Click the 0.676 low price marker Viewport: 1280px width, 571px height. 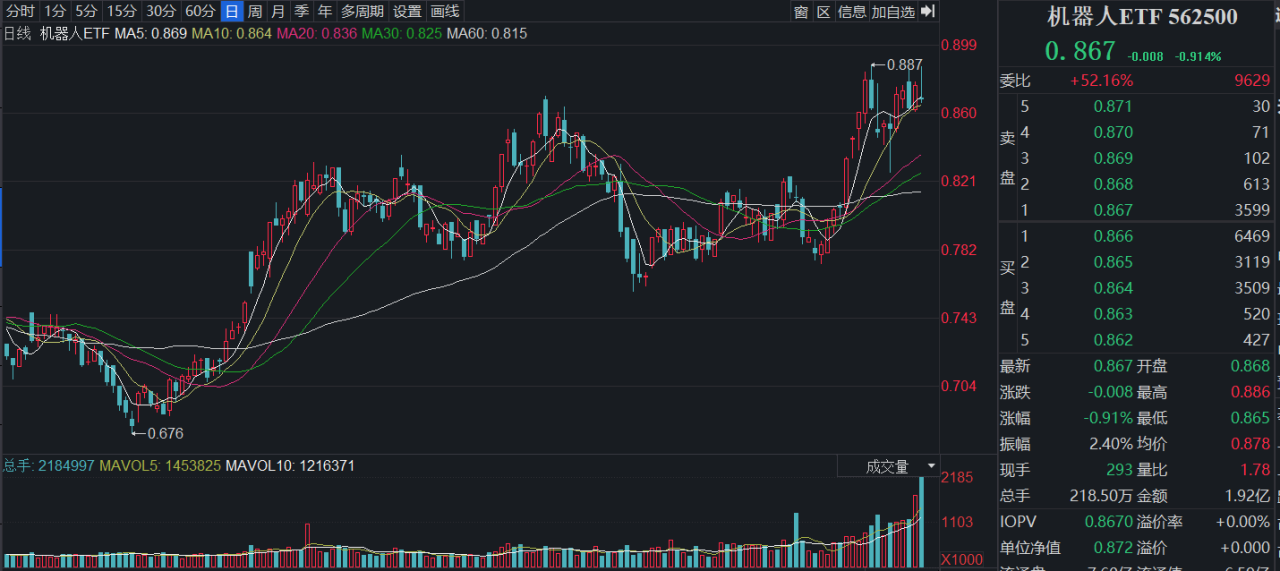(x=165, y=434)
